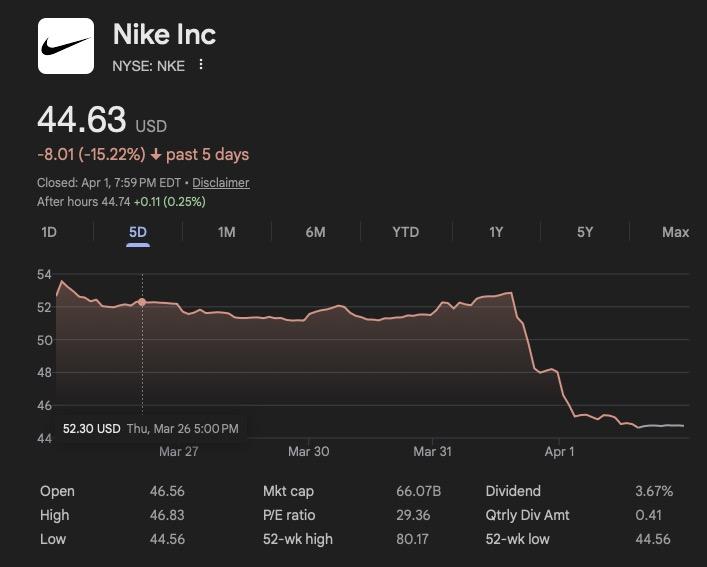
Task: Switch chart to 6M range
Action: 315,232
